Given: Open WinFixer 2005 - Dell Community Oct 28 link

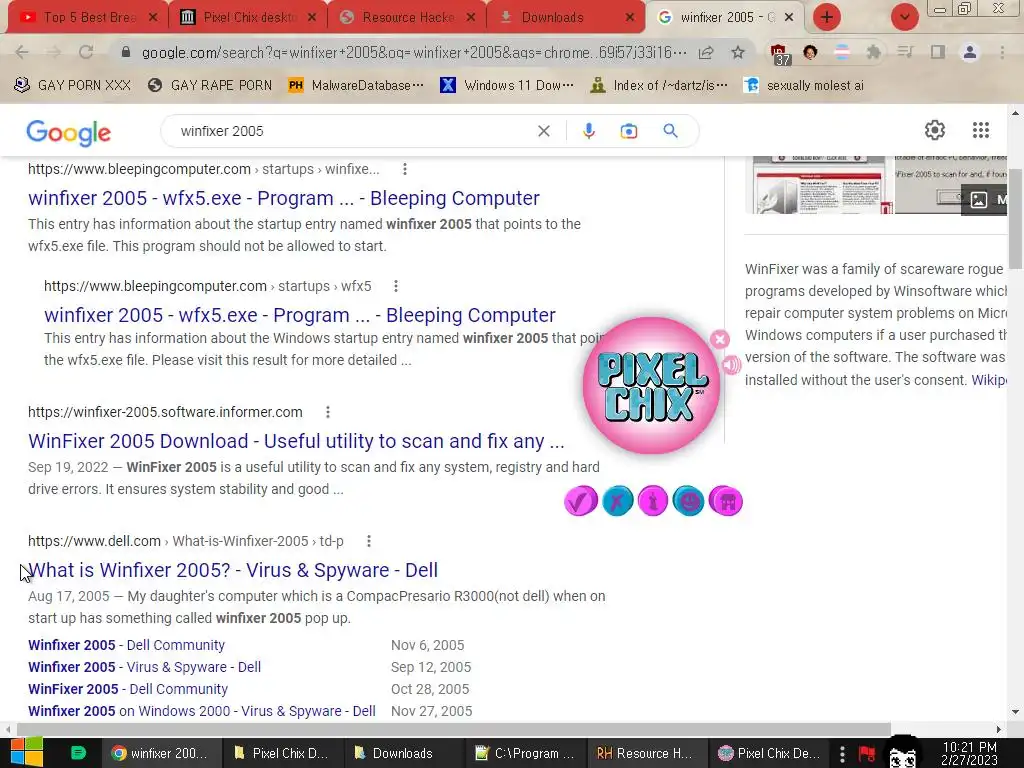Looking at the screenshot, I should [x=128, y=690].
